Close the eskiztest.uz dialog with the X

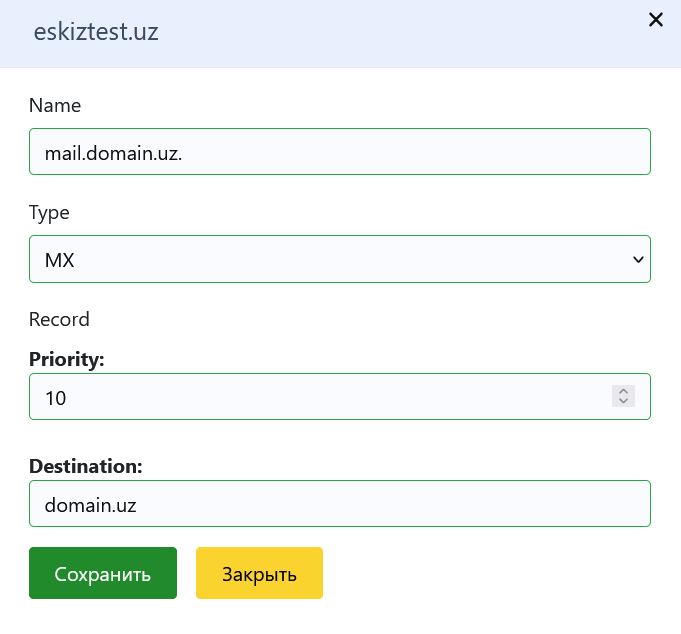point(656,20)
